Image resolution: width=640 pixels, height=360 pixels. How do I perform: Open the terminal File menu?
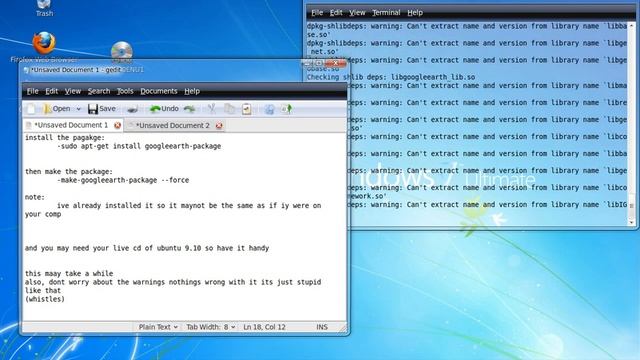pos(317,13)
